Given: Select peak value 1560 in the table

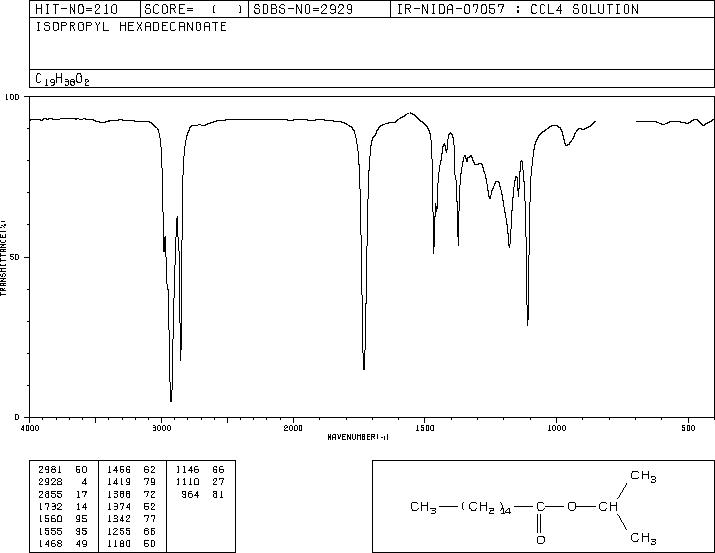Looking at the screenshot, I should (51, 519).
